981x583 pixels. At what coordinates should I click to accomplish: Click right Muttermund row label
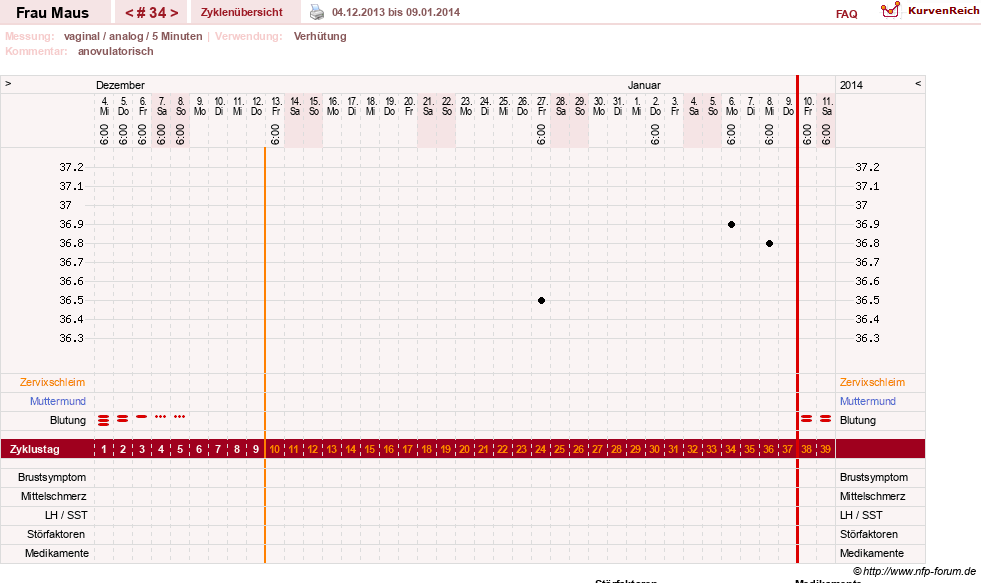click(x=868, y=401)
